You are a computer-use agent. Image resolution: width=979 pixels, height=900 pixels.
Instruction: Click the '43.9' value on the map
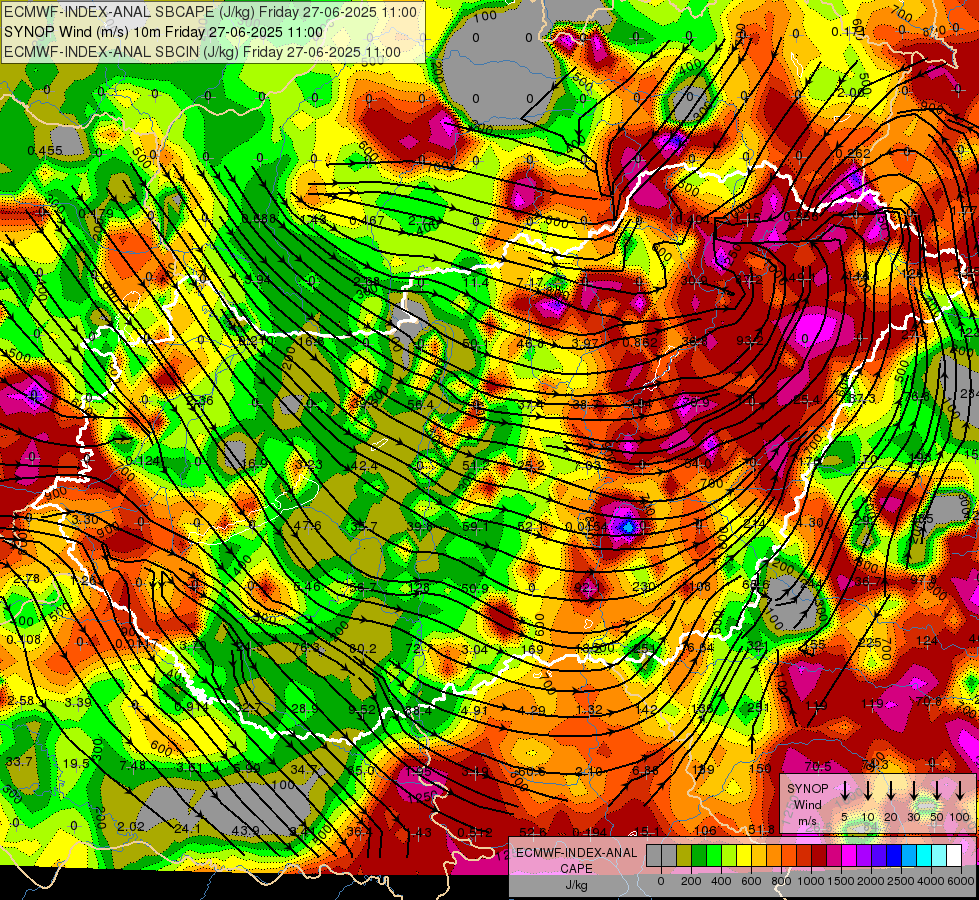[x=245, y=831]
